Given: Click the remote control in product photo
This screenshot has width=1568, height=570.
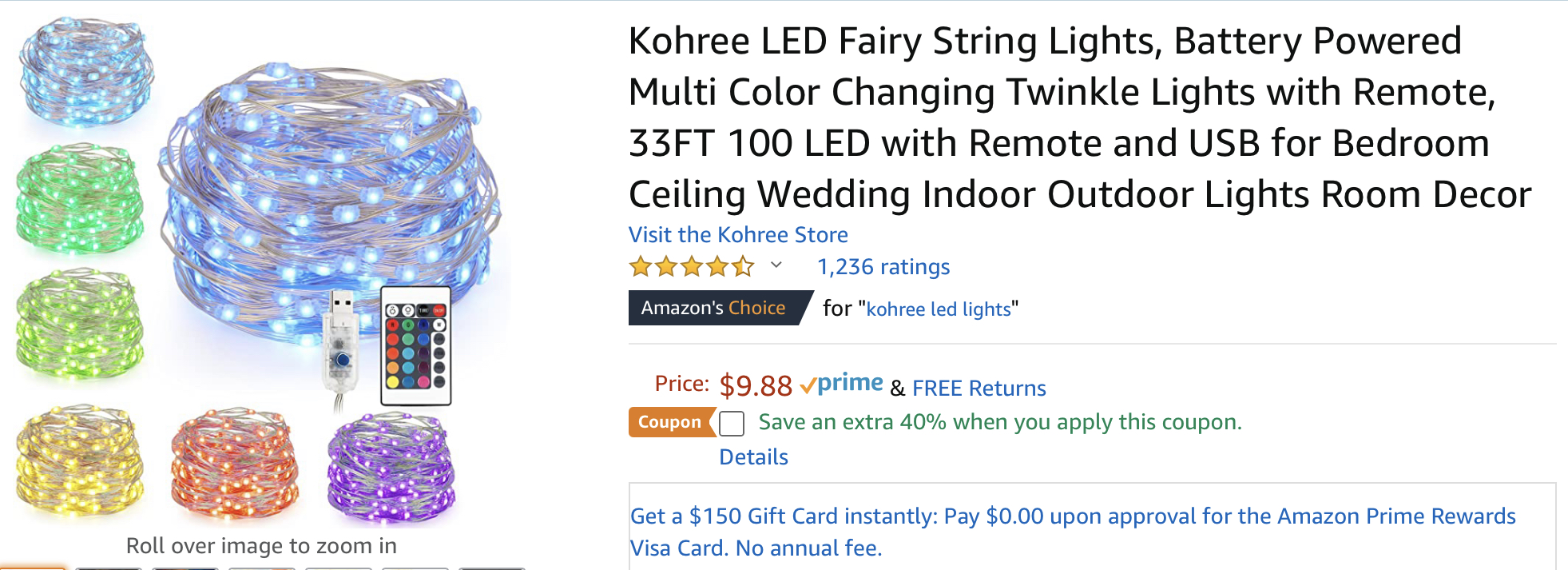Looking at the screenshot, I should click(x=415, y=345).
